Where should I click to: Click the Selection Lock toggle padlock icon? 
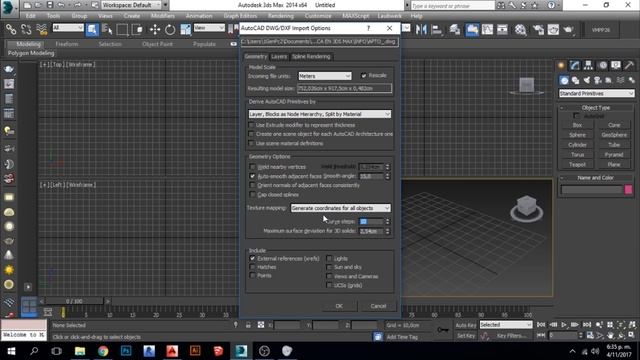tap(248, 325)
